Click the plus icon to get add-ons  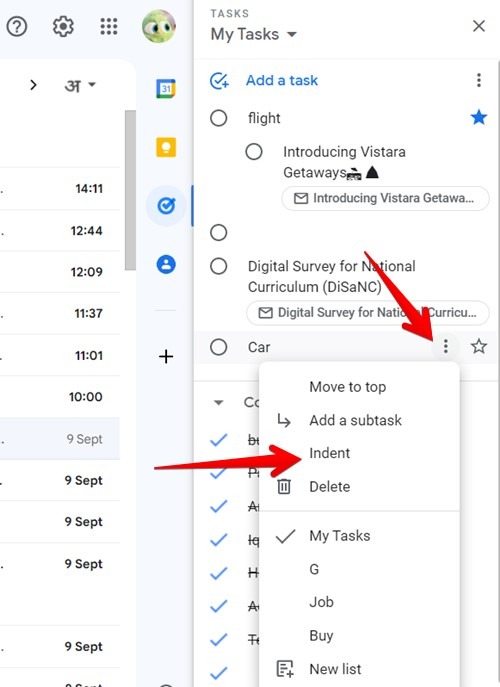[166, 356]
